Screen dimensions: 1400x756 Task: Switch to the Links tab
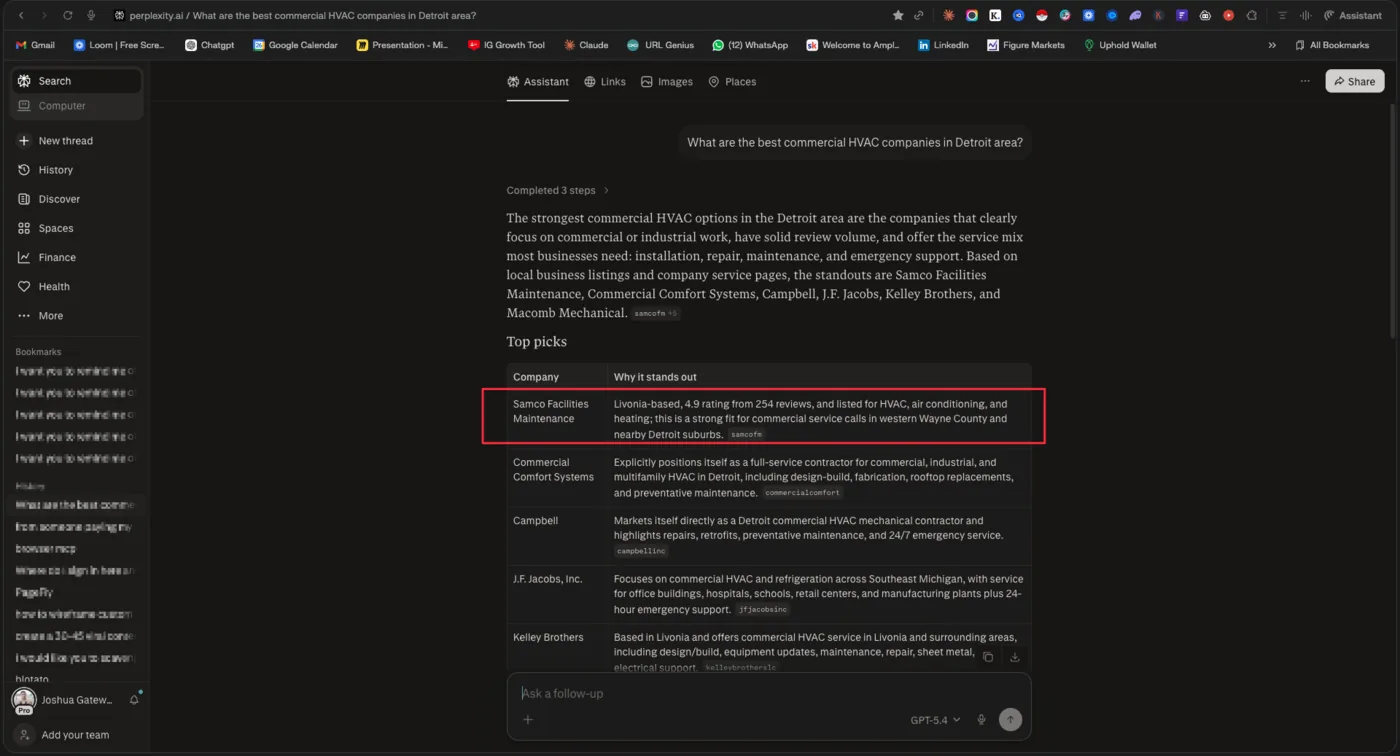coord(605,82)
